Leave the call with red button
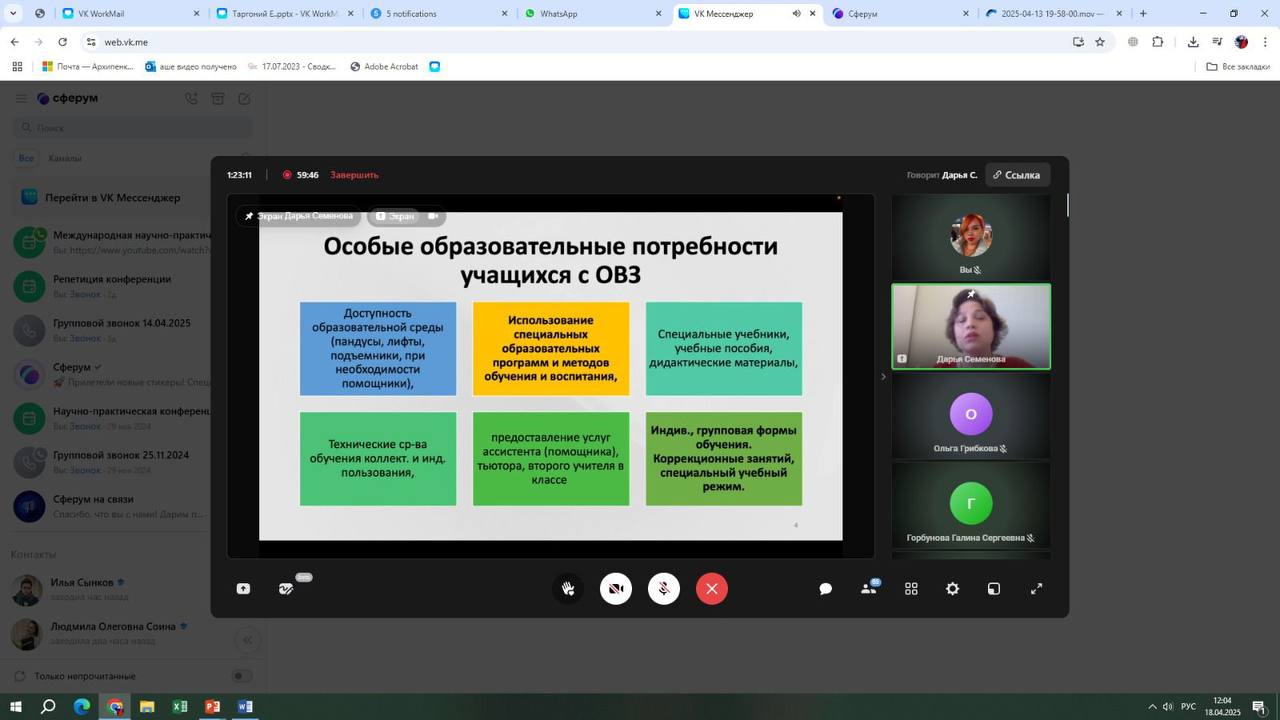This screenshot has height=720, width=1280. 712,589
